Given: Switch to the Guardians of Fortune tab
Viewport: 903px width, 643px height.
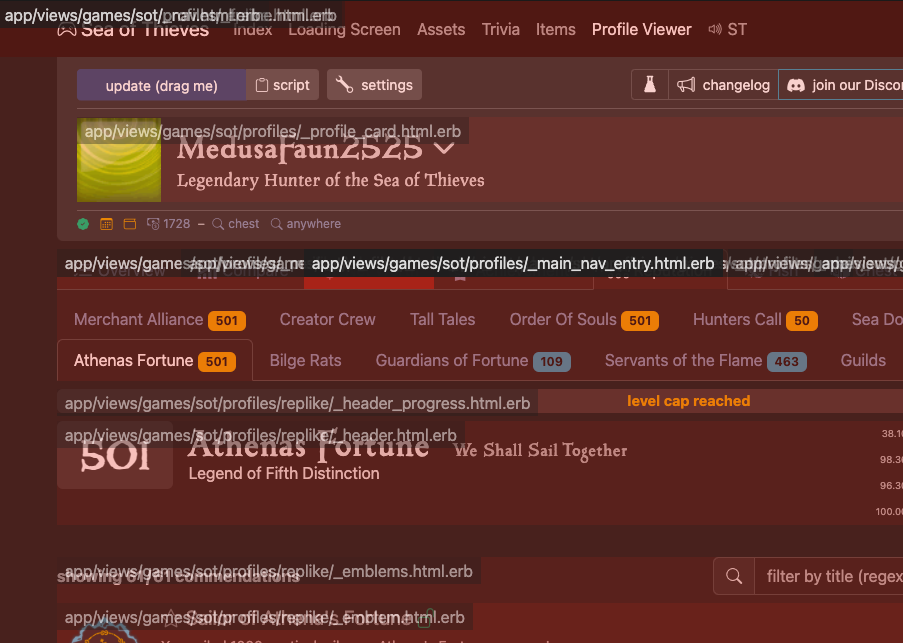Looking at the screenshot, I should point(451,361).
